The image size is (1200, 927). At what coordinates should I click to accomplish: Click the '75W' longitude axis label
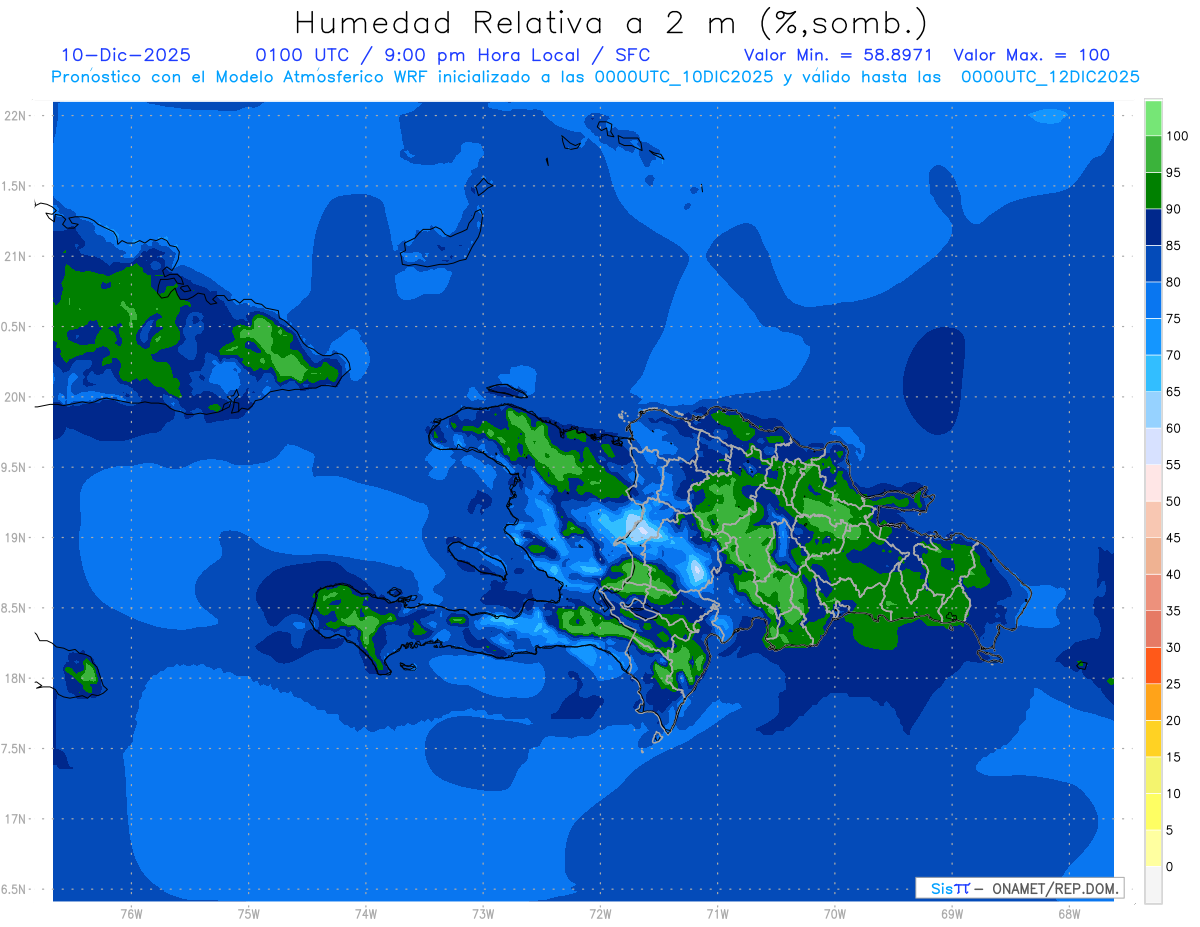click(249, 914)
